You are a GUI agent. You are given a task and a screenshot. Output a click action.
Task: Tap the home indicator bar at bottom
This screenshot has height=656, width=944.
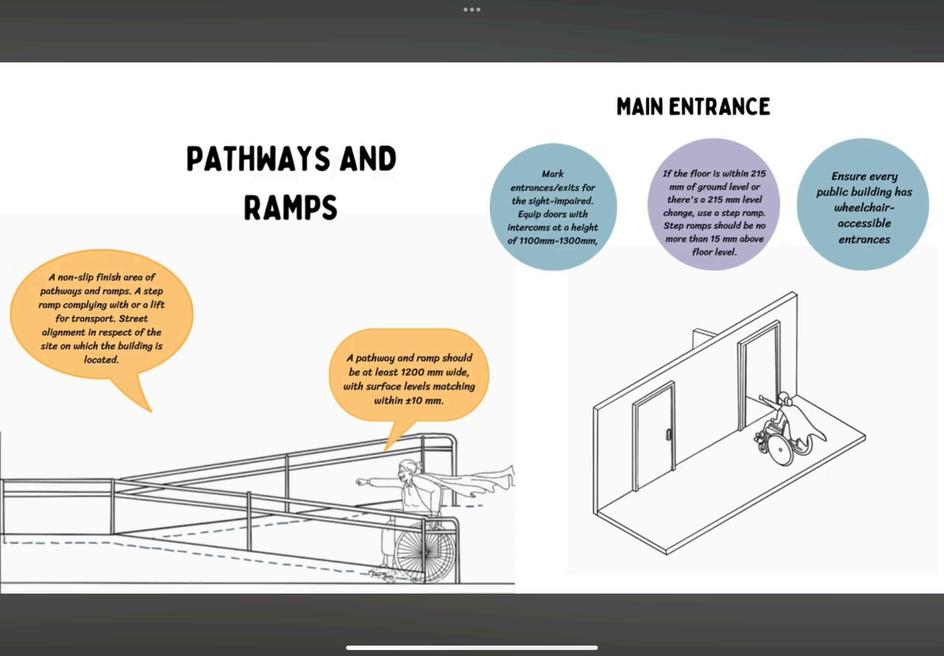click(x=471, y=648)
